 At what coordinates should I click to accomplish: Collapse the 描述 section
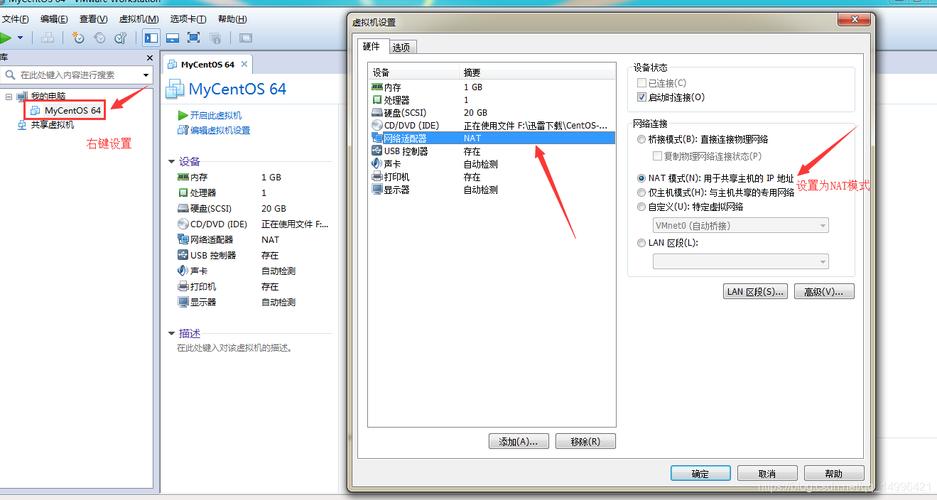click(172, 333)
